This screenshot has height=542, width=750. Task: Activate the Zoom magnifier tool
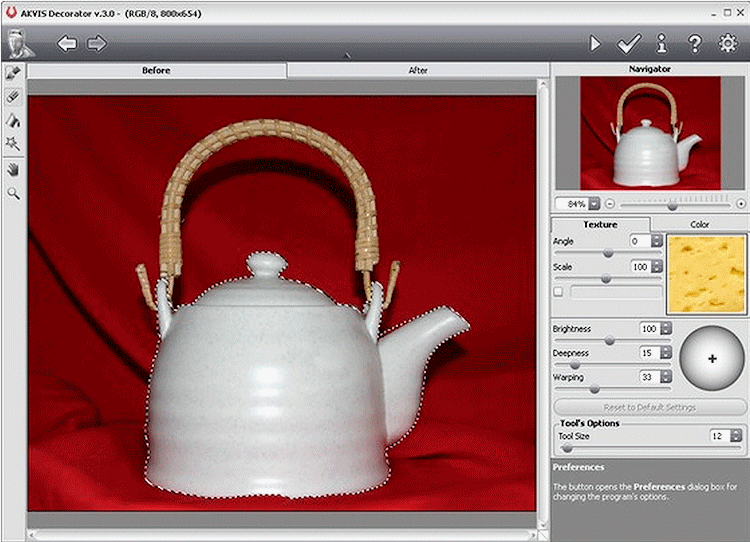pyautogui.click(x=13, y=193)
